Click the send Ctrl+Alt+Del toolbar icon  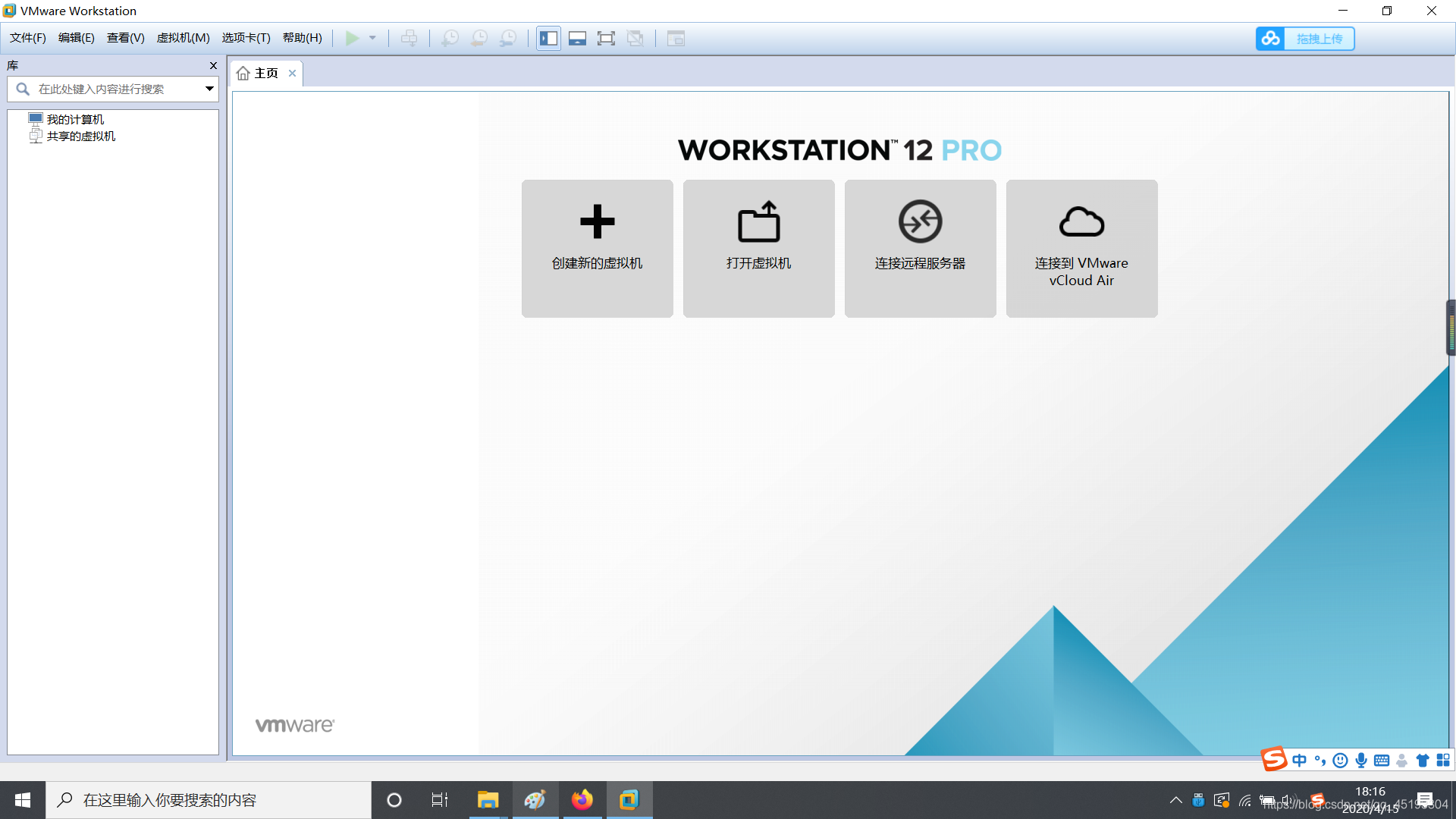click(409, 38)
